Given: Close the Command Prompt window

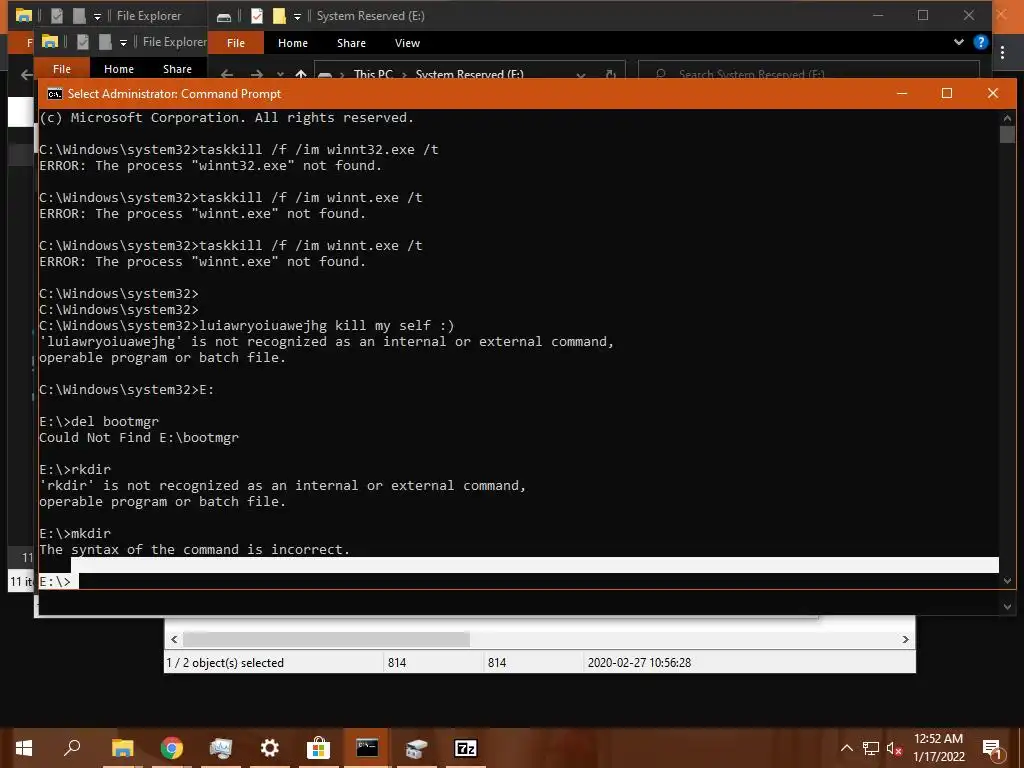Looking at the screenshot, I should tap(993, 93).
